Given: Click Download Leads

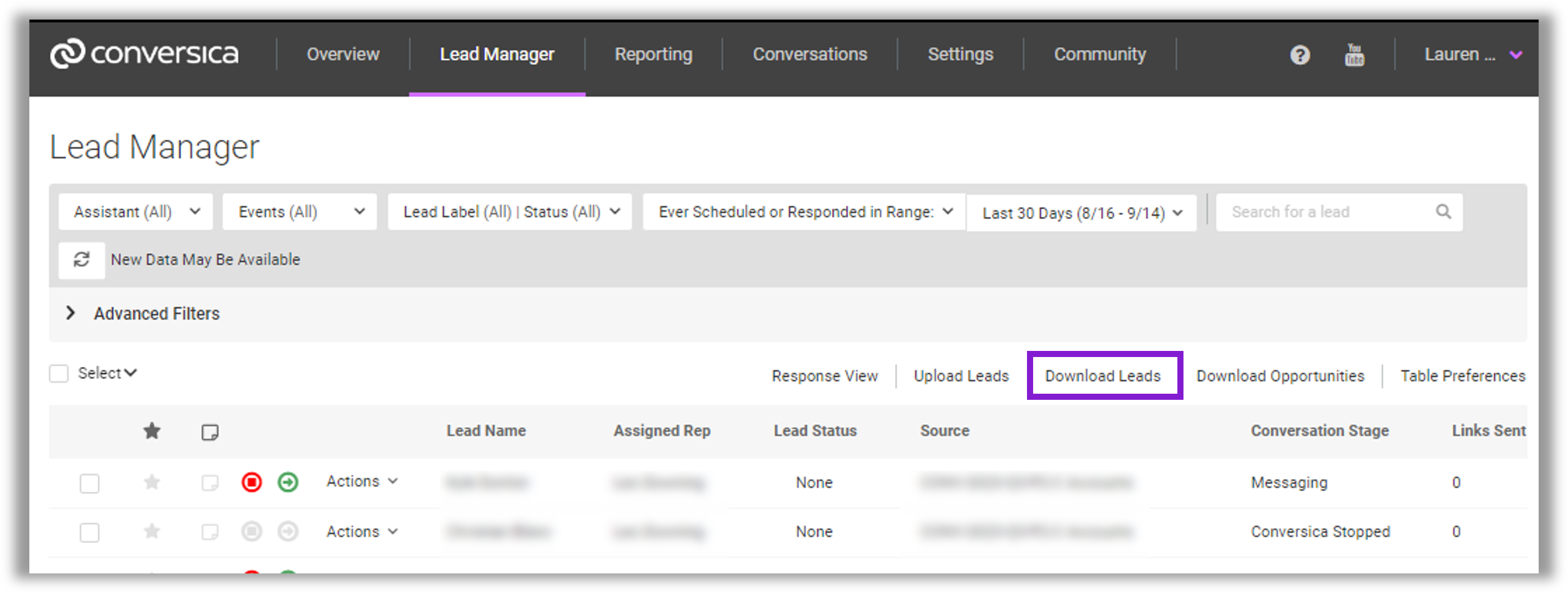Looking at the screenshot, I should tap(1103, 376).
